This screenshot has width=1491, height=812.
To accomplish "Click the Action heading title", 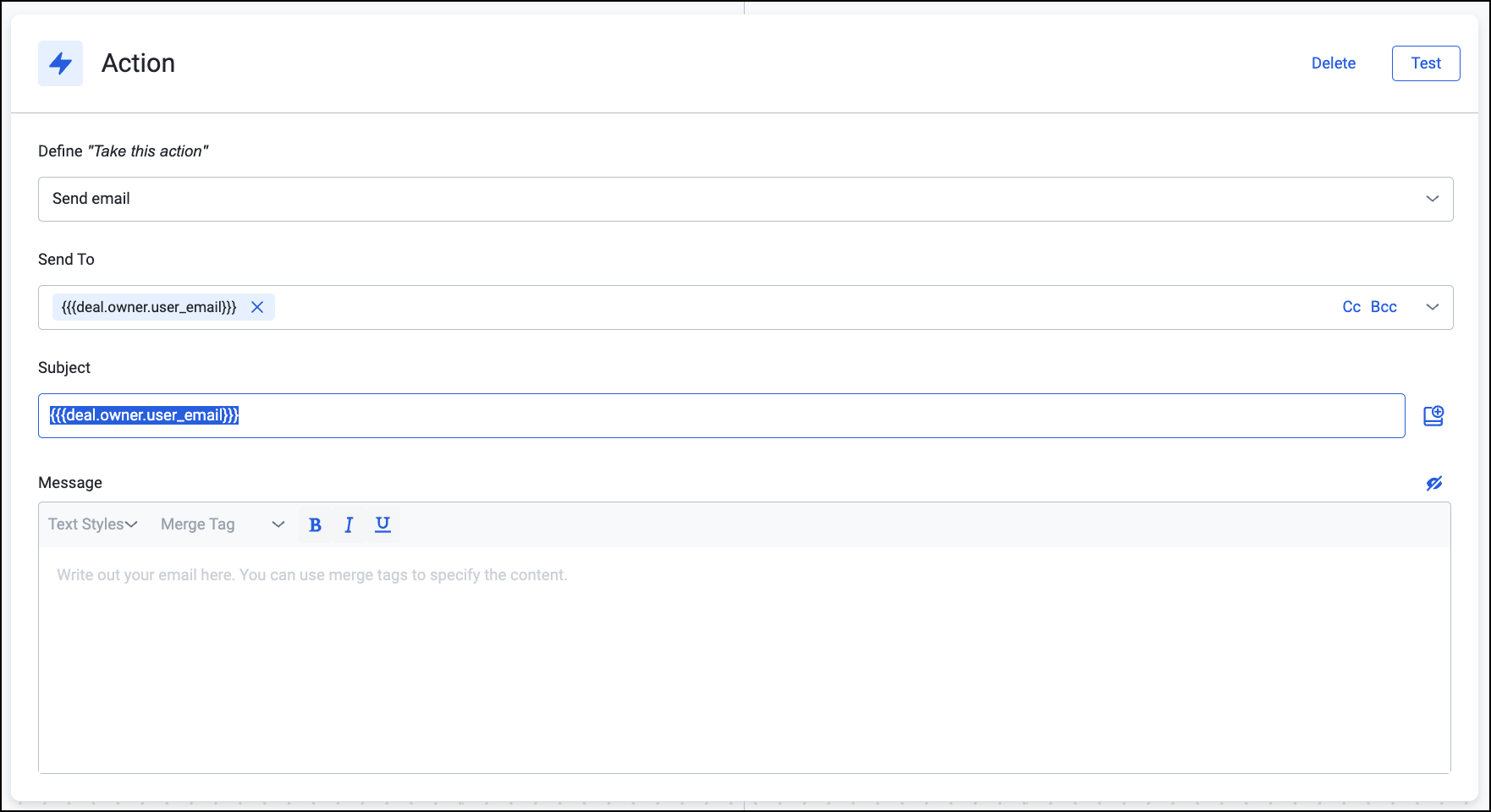I will click(138, 63).
